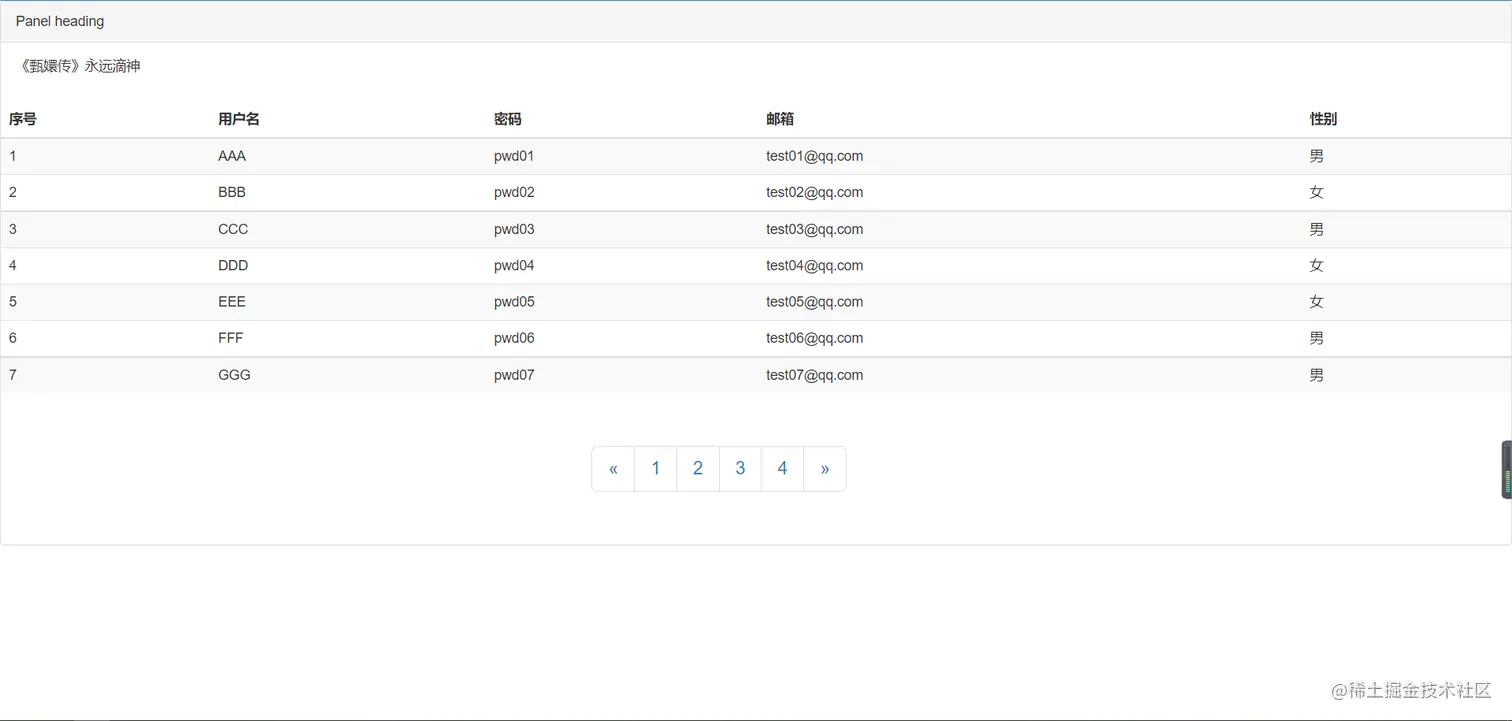Image resolution: width=1512 pixels, height=721 pixels.
Task: Click serial number cell in DDD row
Action: 13,265
